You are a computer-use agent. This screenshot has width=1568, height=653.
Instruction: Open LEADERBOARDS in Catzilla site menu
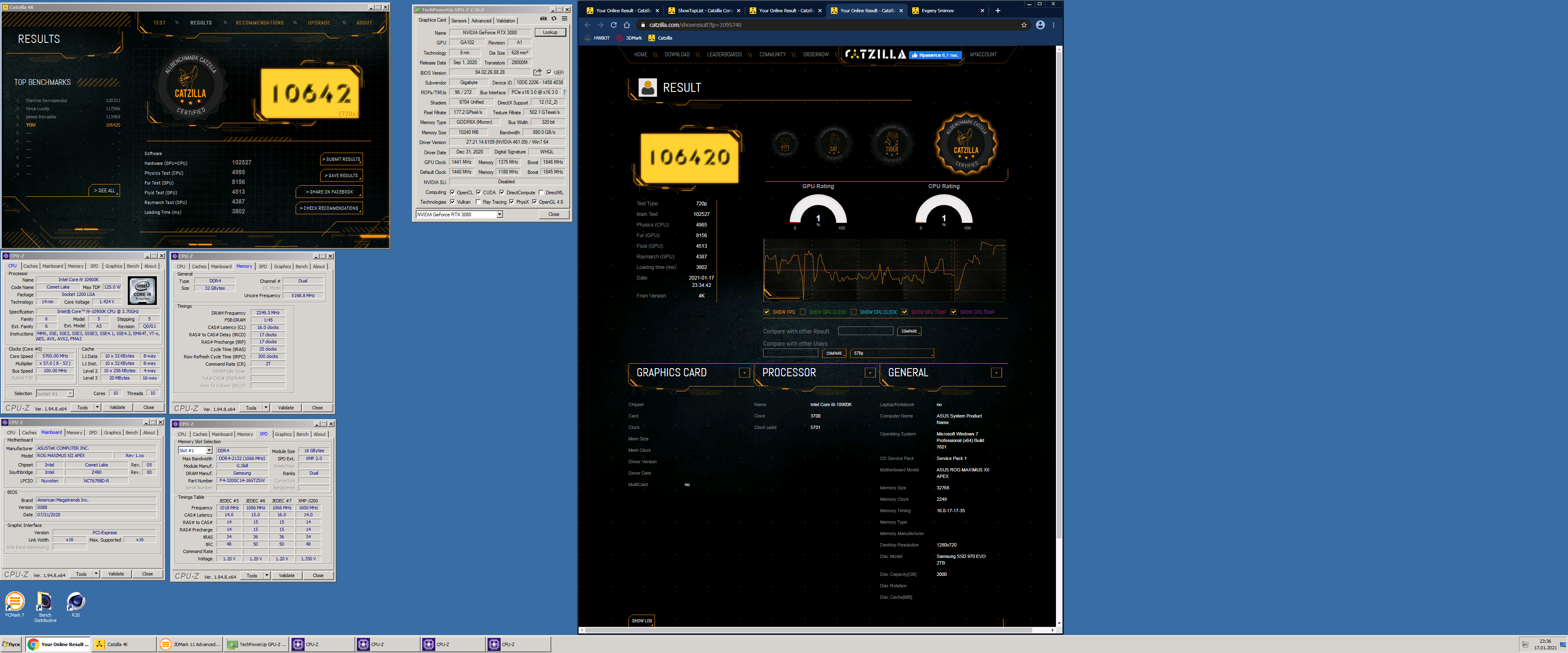tap(724, 55)
